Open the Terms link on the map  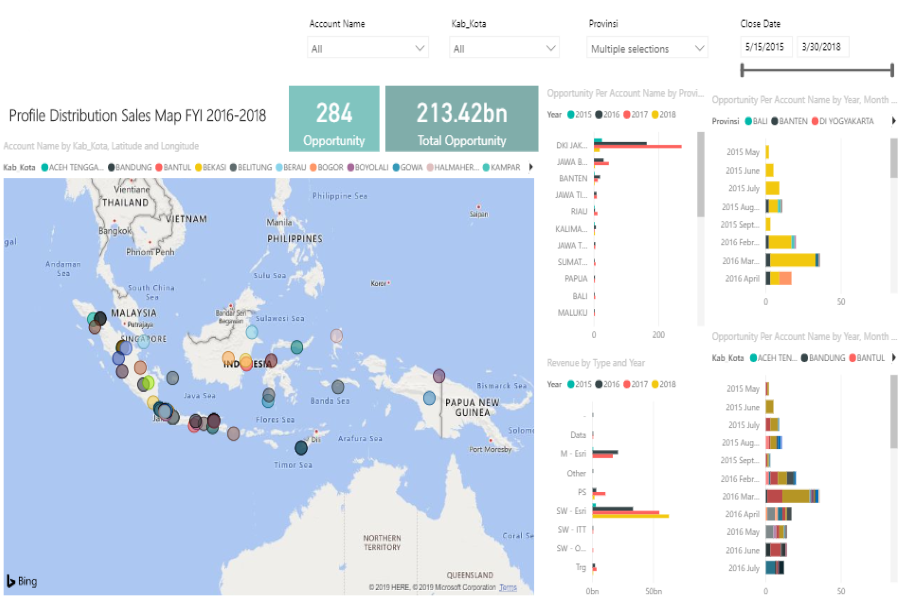[508, 587]
